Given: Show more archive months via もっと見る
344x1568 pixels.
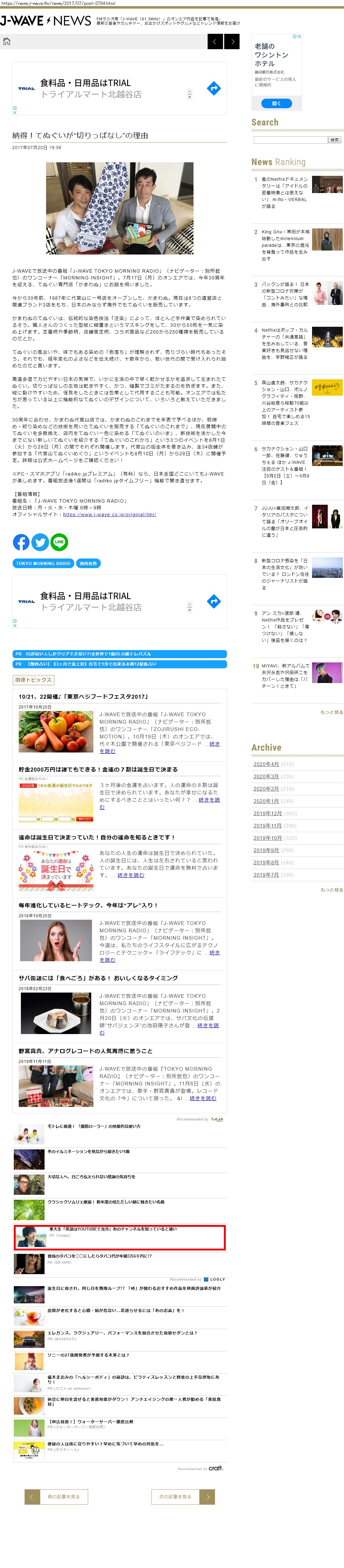Looking at the screenshot, I should click(331, 889).
